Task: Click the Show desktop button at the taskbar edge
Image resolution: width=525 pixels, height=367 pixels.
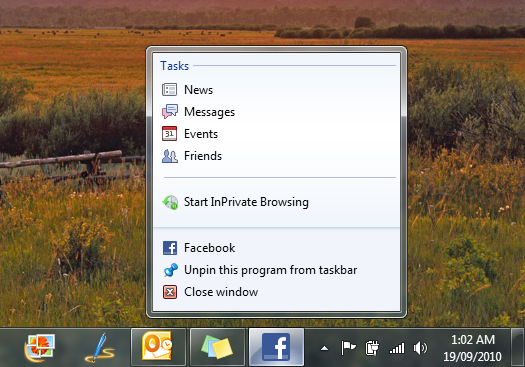Action: (x=518, y=347)
